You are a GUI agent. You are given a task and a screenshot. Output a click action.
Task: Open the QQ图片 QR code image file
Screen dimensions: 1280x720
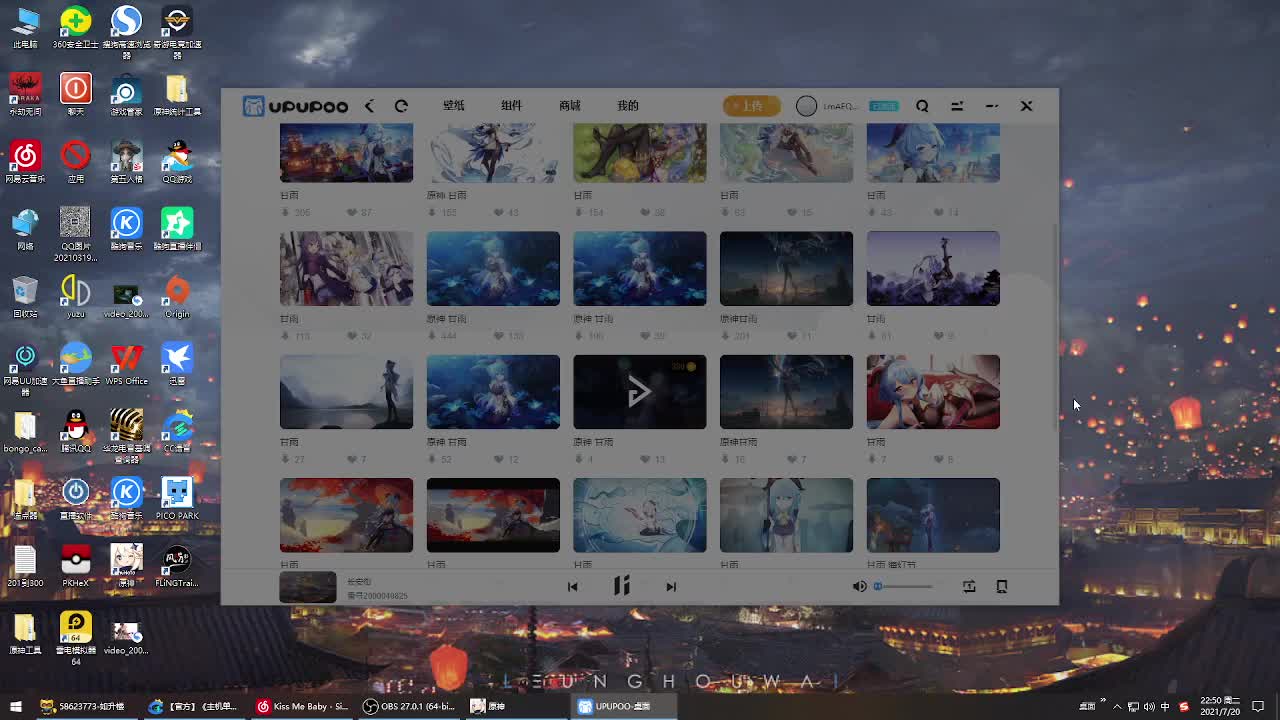point(75,234)
